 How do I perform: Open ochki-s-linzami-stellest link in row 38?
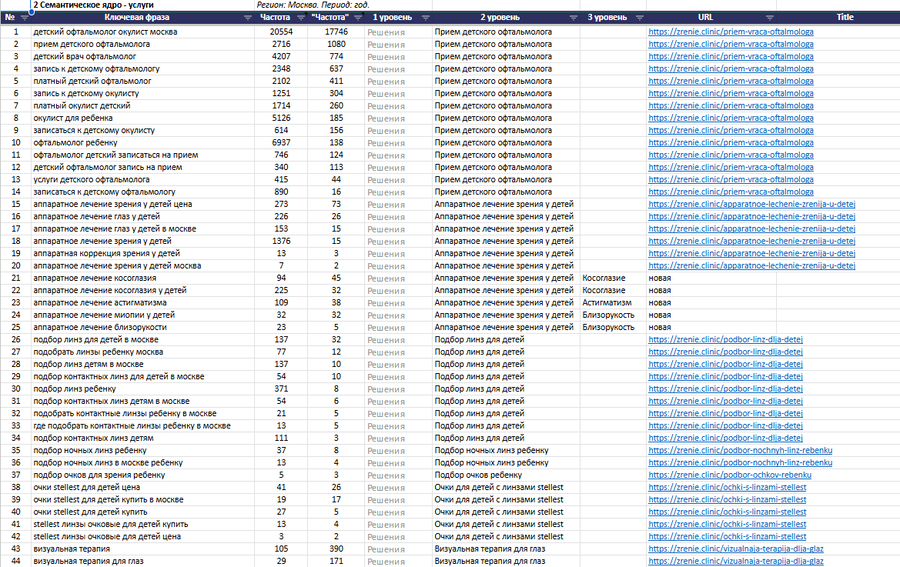[727, 487]
